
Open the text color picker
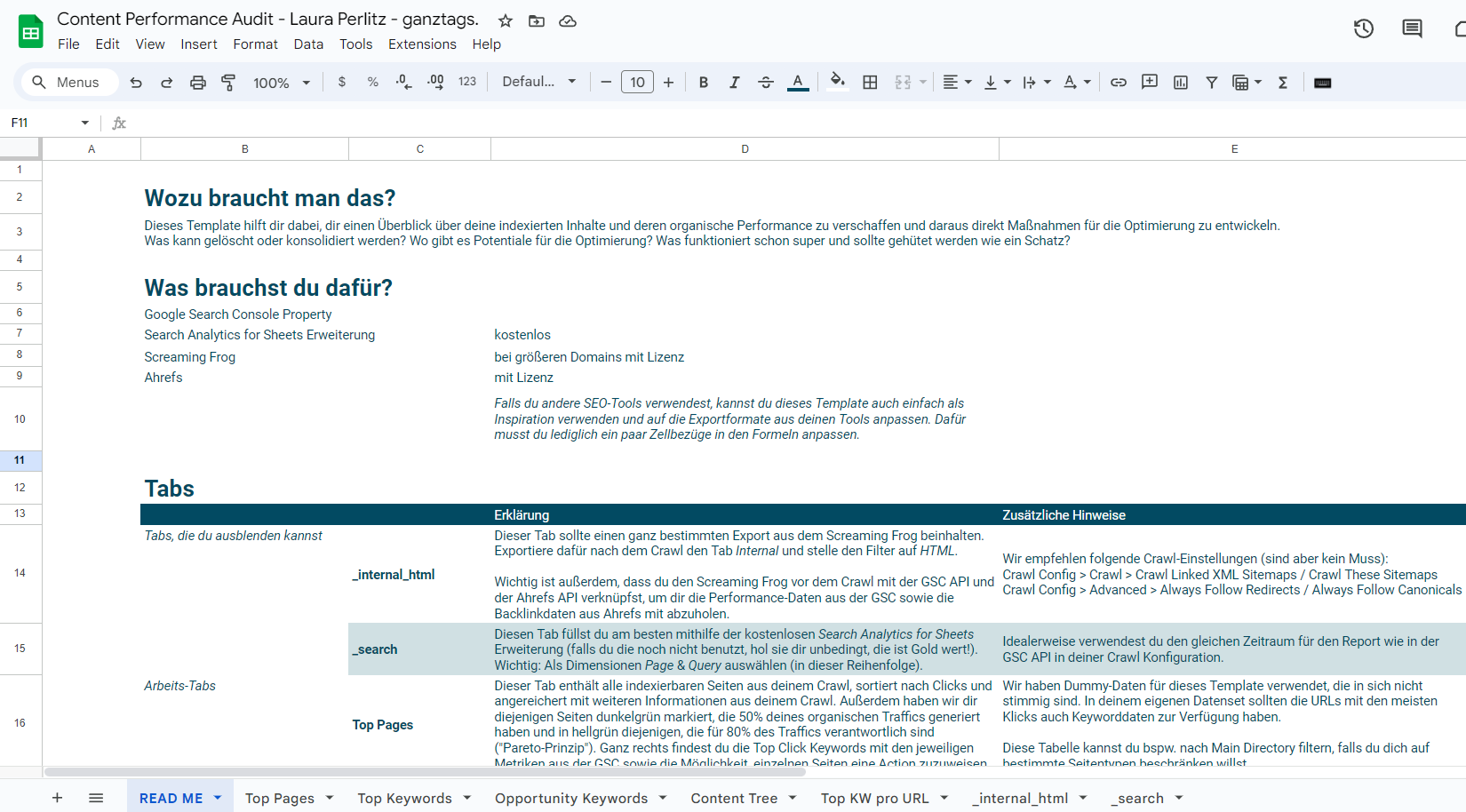[x=798, y=82]
